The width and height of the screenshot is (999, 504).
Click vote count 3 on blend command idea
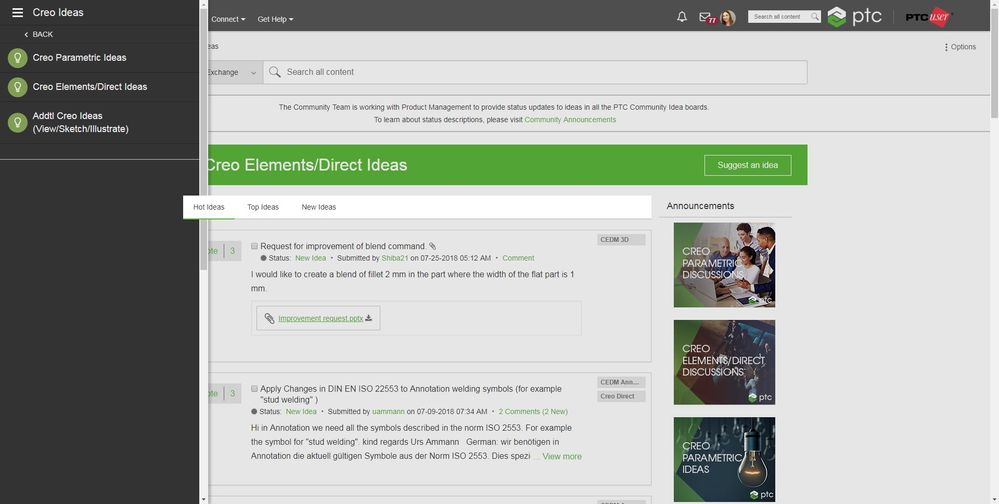(233, 251)
